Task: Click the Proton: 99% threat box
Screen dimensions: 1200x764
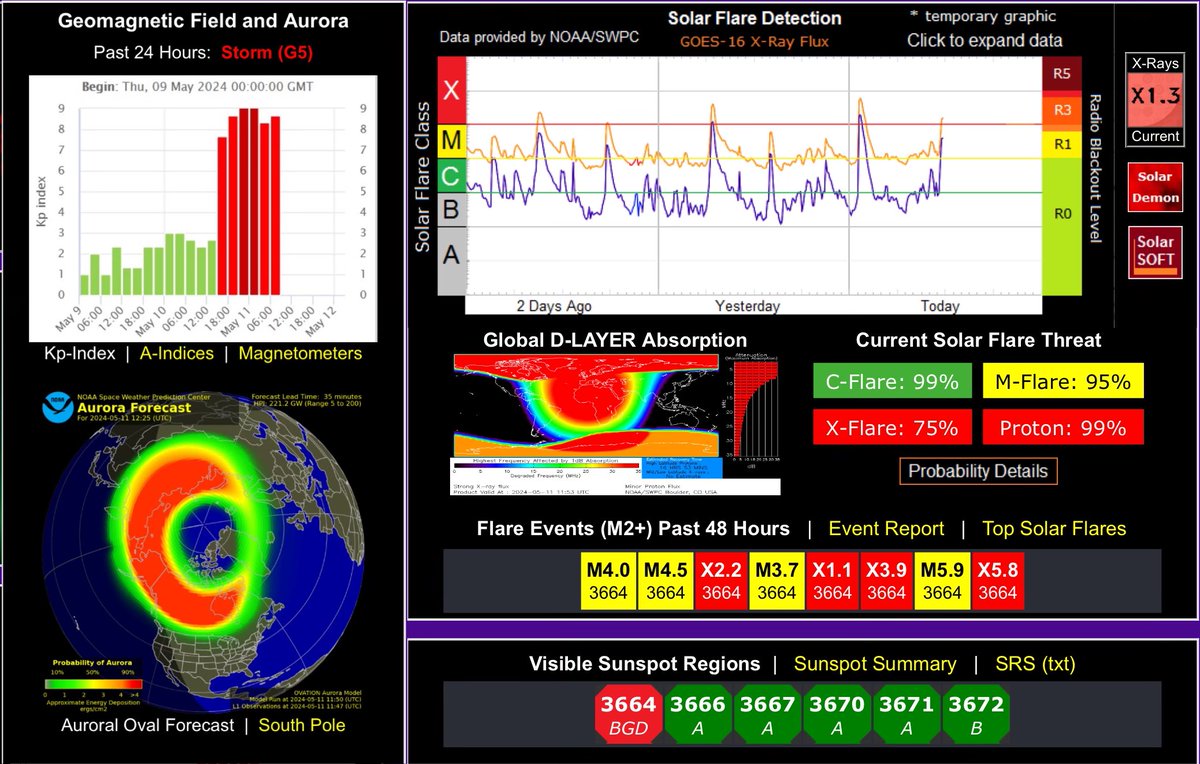Action: tap(1063, 427)
